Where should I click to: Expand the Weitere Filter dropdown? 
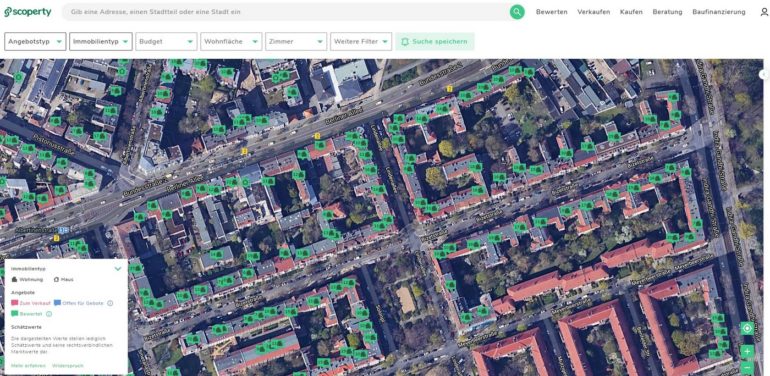[361, 42]
